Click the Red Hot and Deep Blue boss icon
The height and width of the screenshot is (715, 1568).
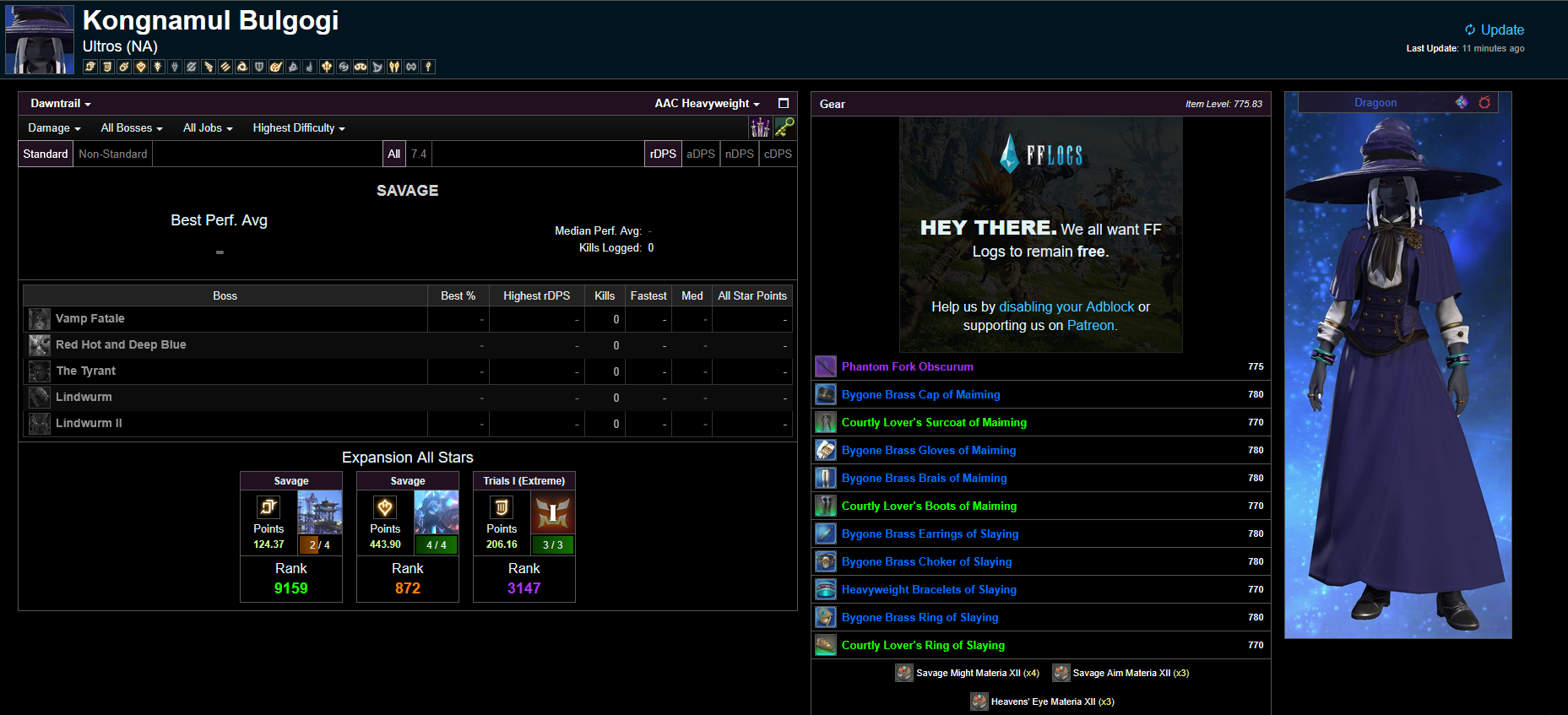pos(40,345)
